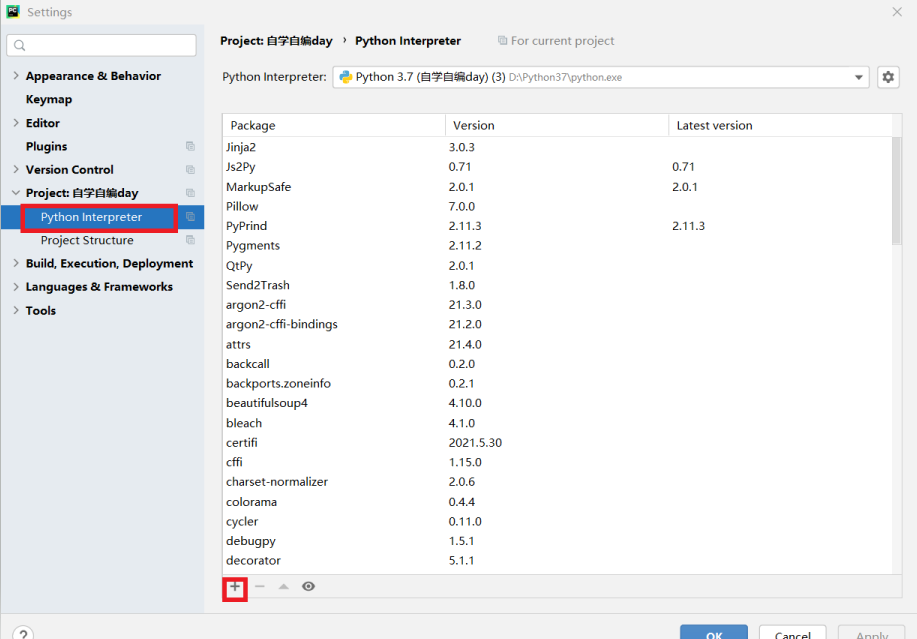Close the Settings dialog

(x=897, y=12)
